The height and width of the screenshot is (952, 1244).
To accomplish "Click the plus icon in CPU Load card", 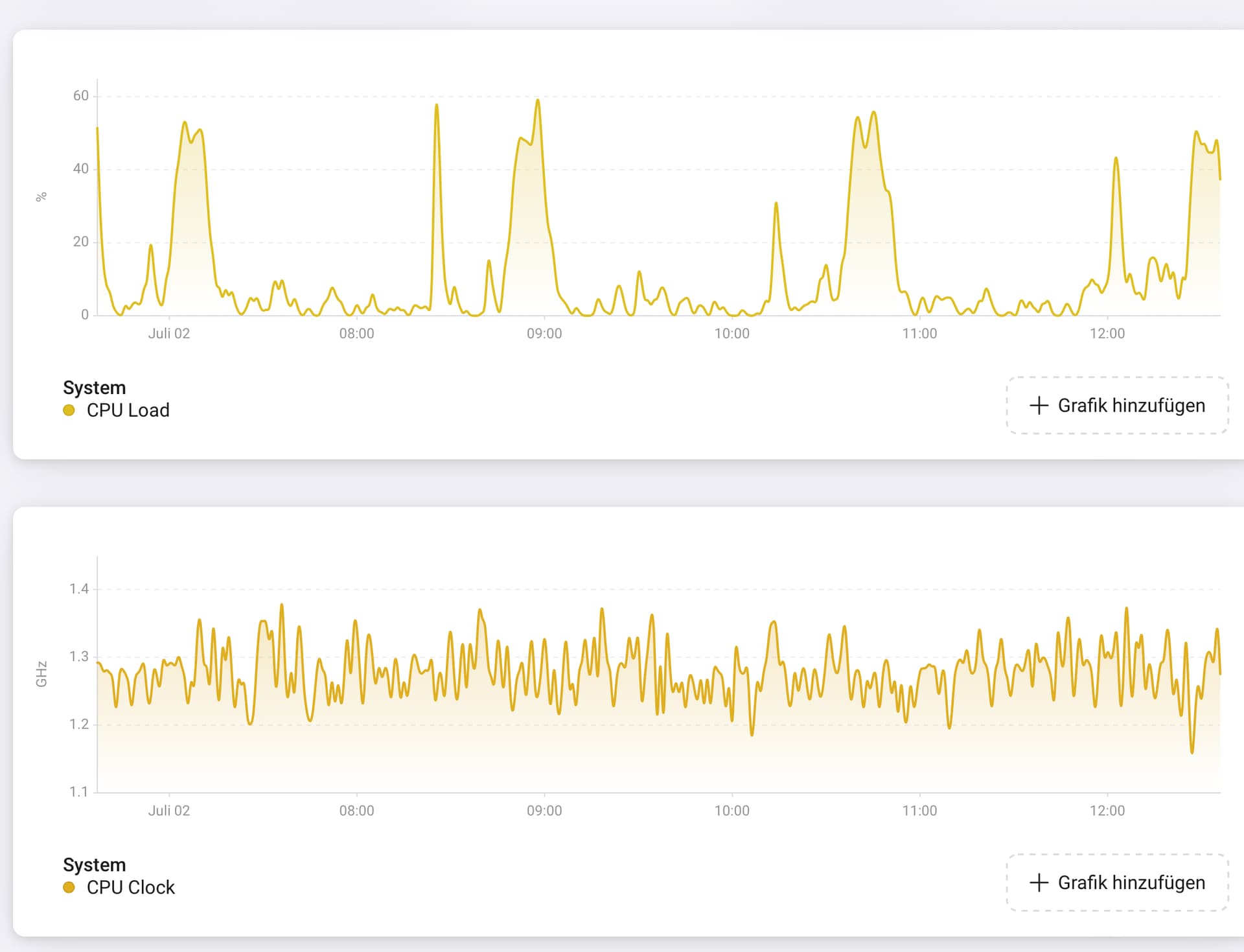I will coord(1039,406).
